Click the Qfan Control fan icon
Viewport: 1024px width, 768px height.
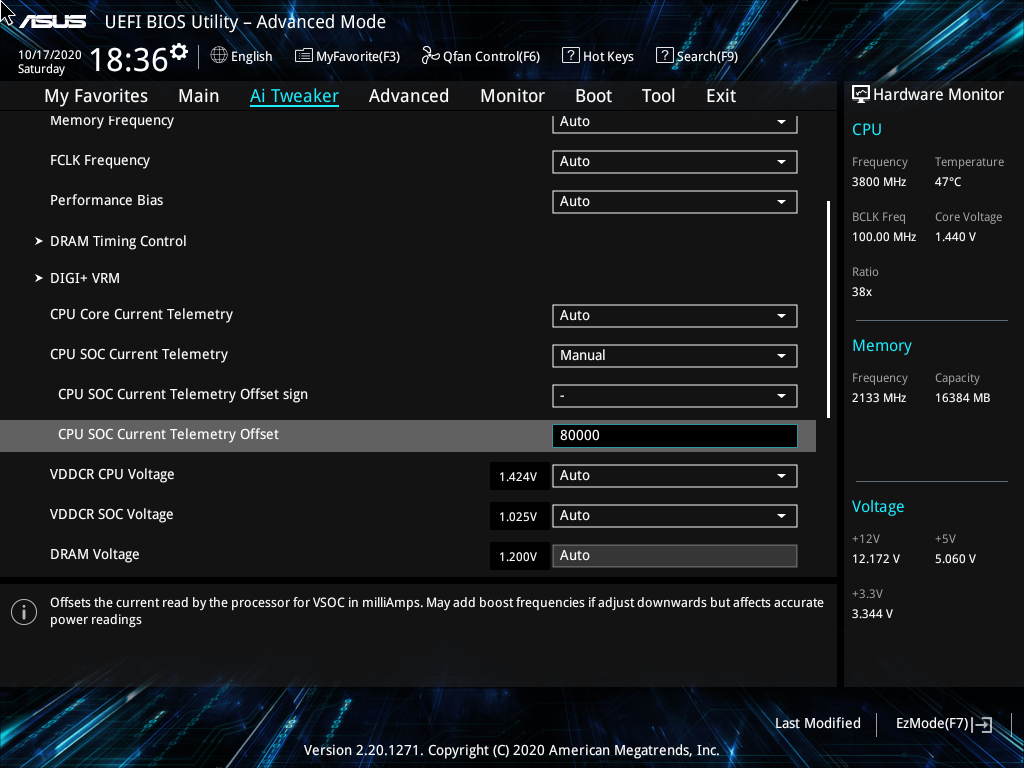coord(430,56)
